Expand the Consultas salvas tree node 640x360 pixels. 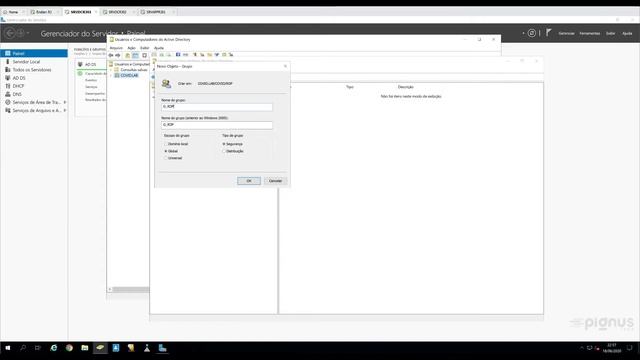[x=111, y=70]
